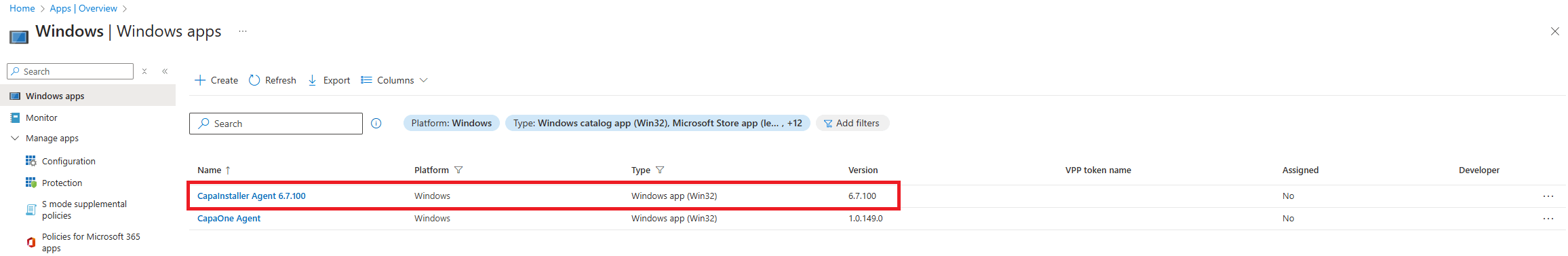Edit the Type filter pill

tap(657, 123)
